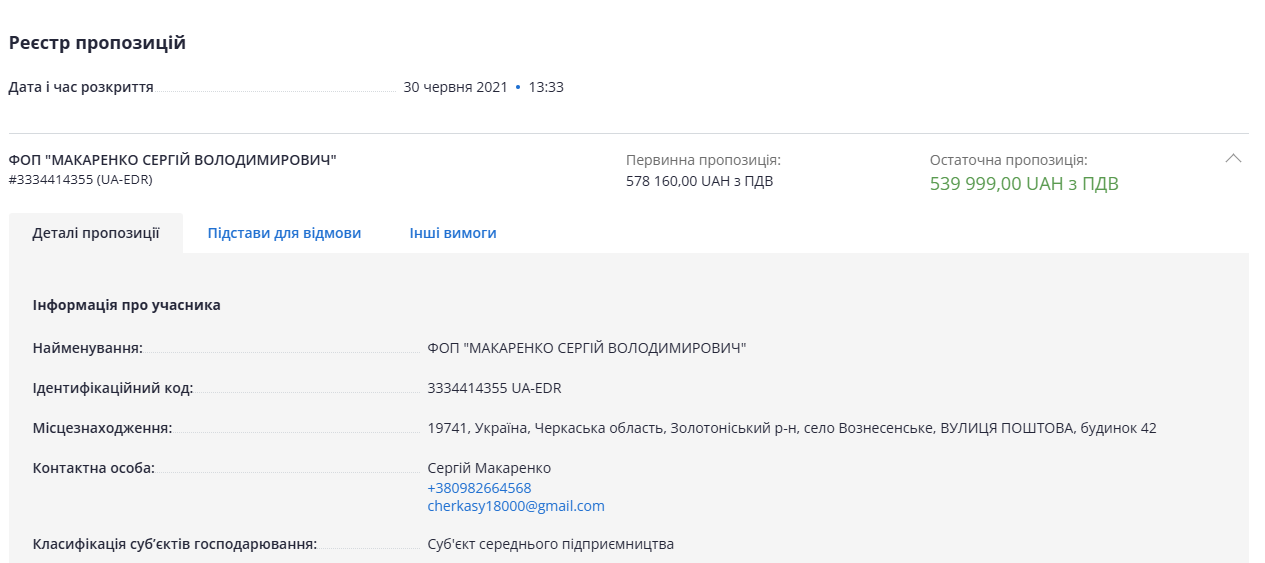
Task: Click contact person name Сергій Макаренко
Action: point(489,468)
